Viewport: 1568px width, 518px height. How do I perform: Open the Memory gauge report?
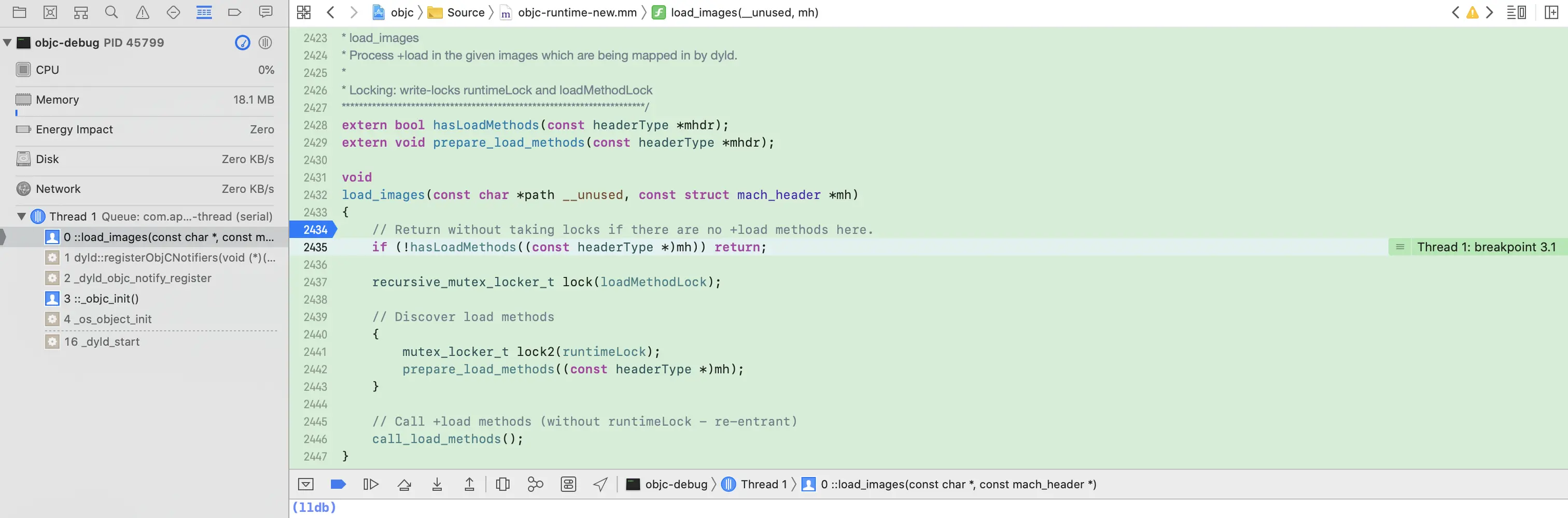click(144, 100)
